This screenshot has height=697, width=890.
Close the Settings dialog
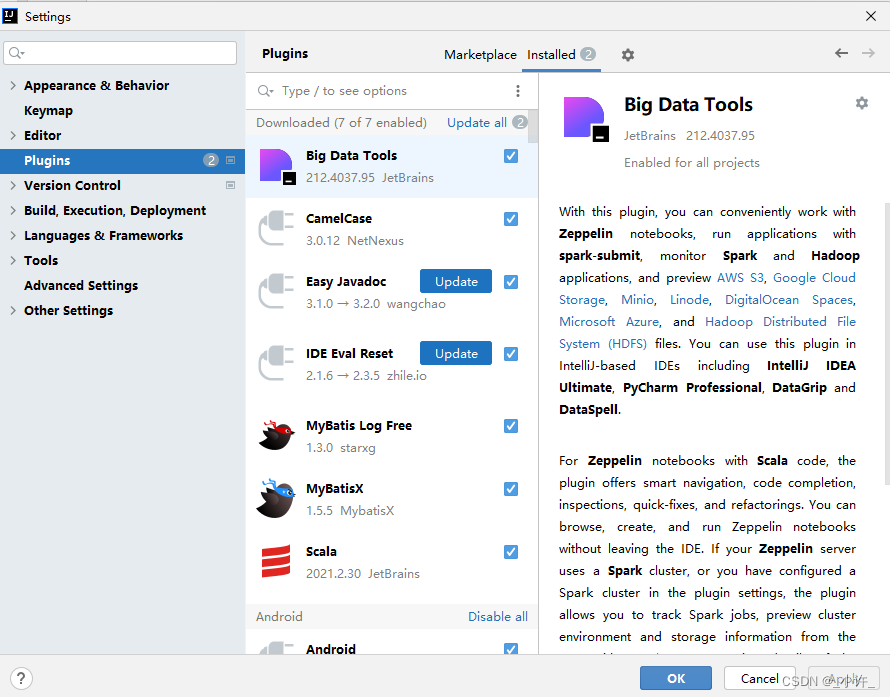(871, 16)
